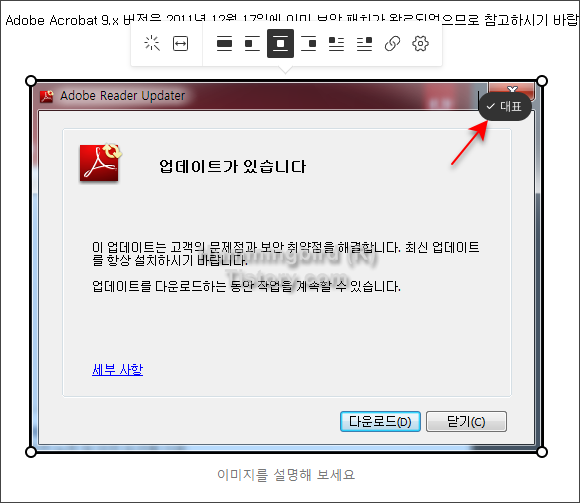Click the top-left image resize handle
The height and width of the screenshot is (503, 580).
31,81
